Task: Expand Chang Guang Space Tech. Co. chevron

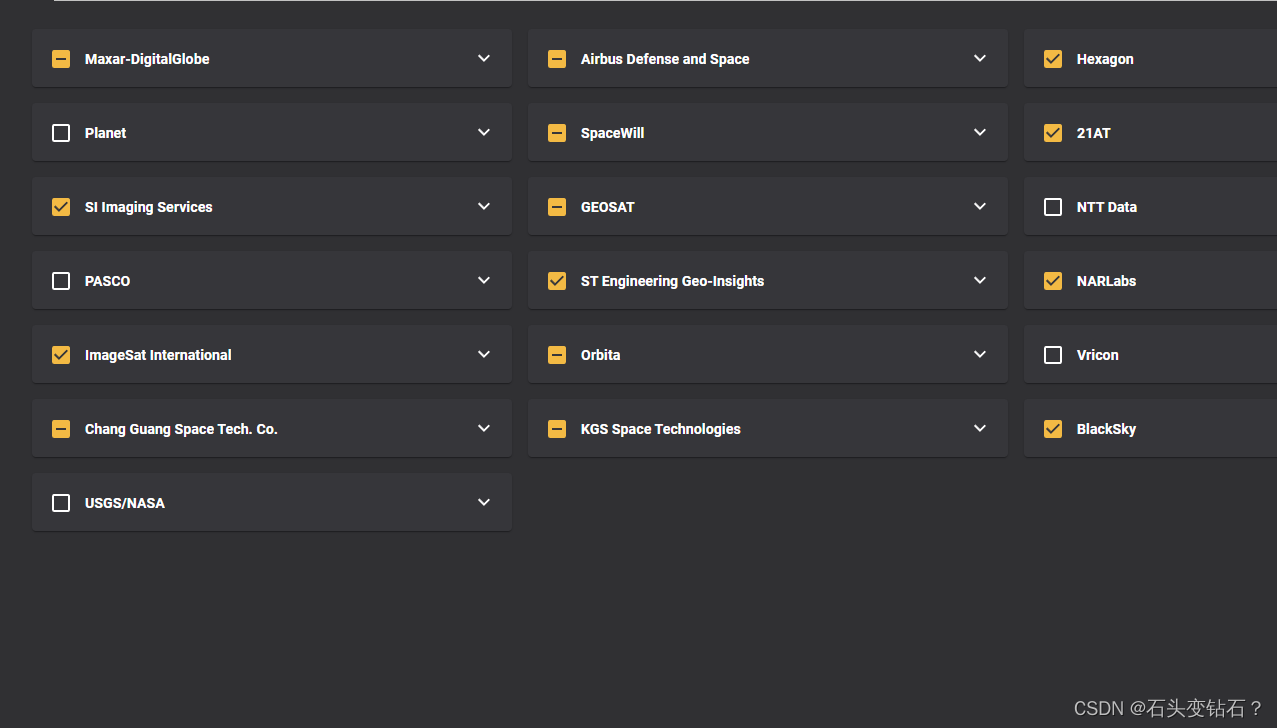Action: 484,429
